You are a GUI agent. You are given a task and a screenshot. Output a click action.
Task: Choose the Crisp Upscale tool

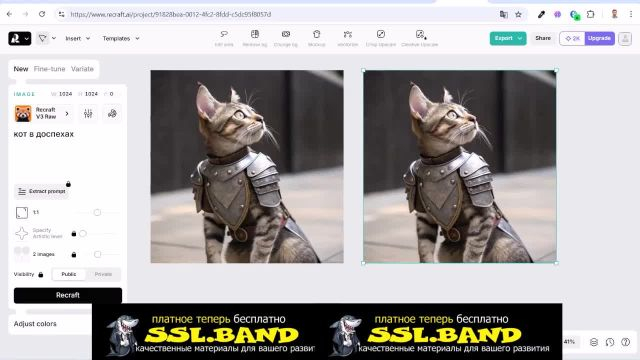pos(381,38)
